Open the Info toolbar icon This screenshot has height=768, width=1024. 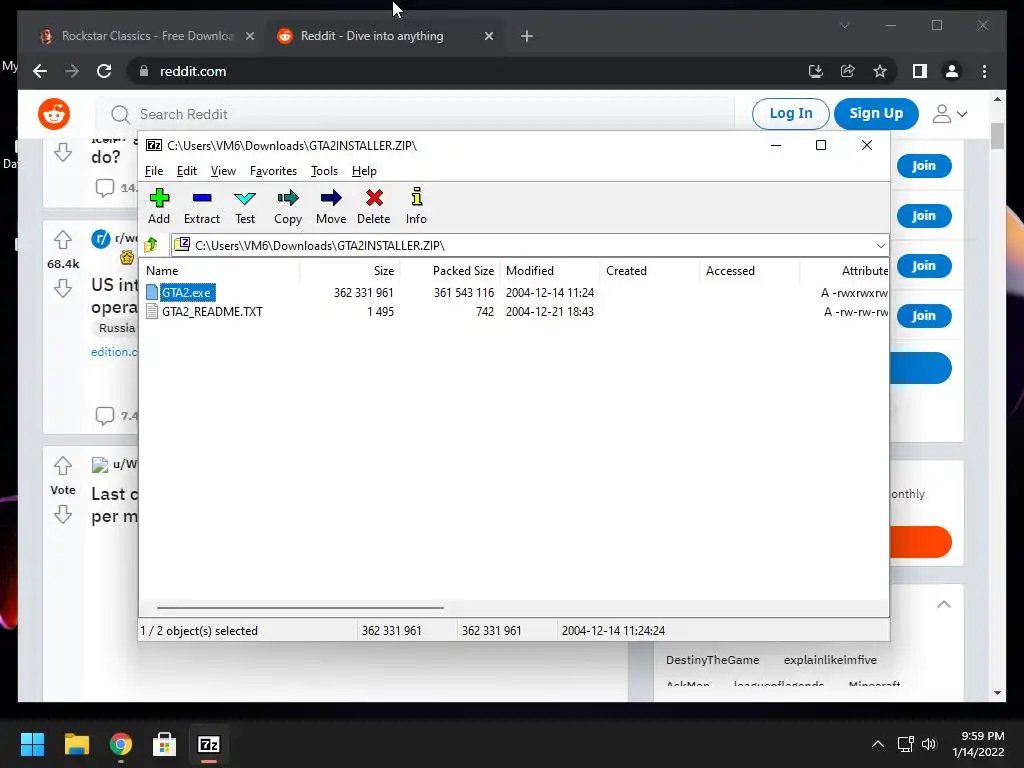pos(416,206)
